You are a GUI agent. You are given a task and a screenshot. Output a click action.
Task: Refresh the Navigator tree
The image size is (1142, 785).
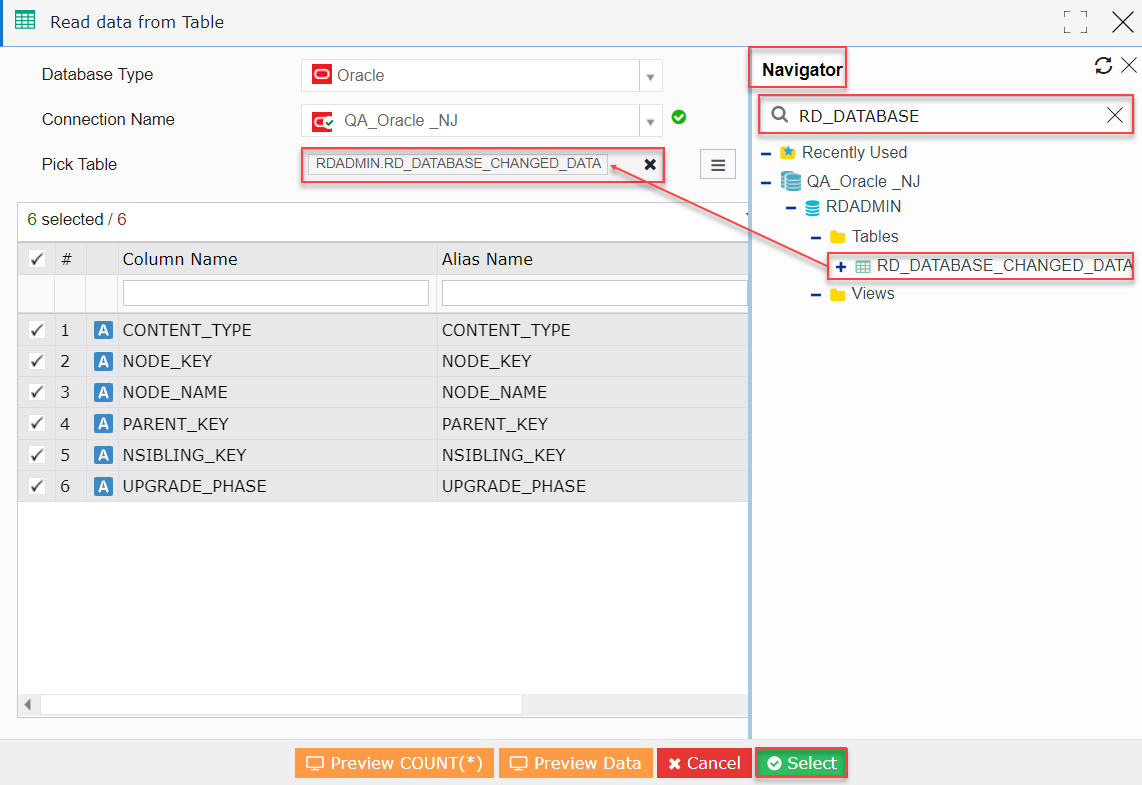1103,65
